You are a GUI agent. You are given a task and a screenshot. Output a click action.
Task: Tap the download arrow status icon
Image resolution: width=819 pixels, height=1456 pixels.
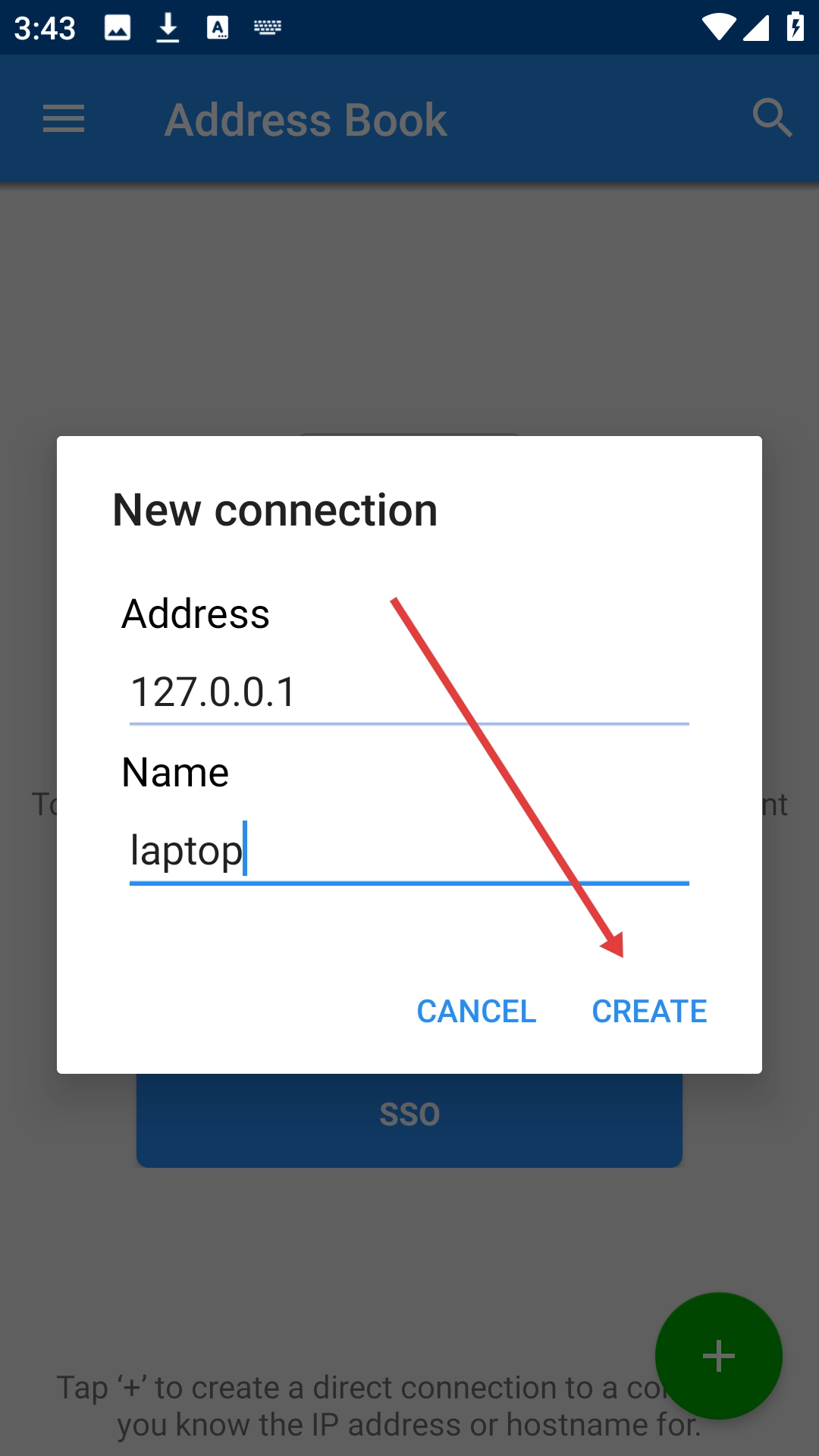tap(168, 28)
